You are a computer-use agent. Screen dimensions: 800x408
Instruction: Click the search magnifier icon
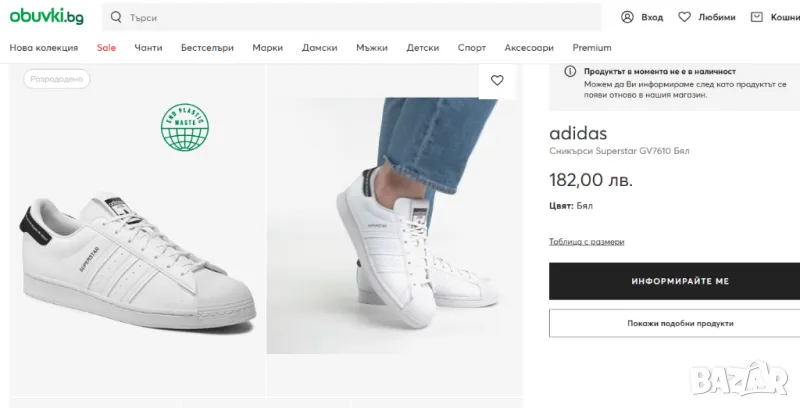117,18
